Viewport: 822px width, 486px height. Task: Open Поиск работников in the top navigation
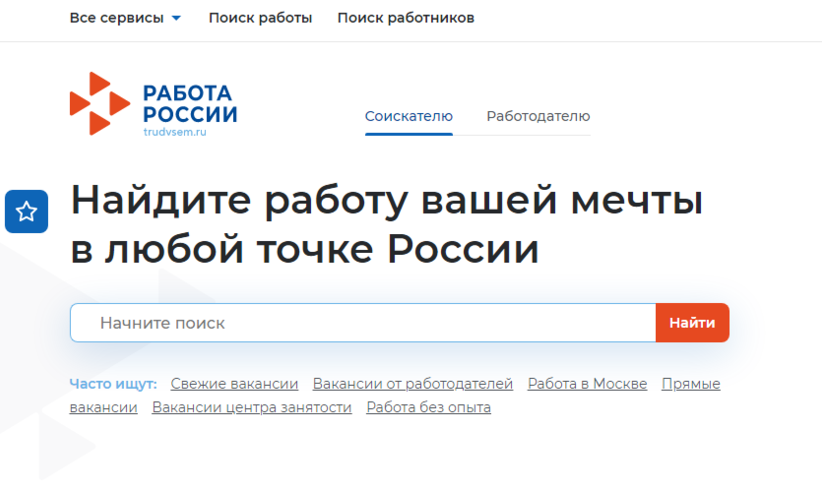point(406,18)
